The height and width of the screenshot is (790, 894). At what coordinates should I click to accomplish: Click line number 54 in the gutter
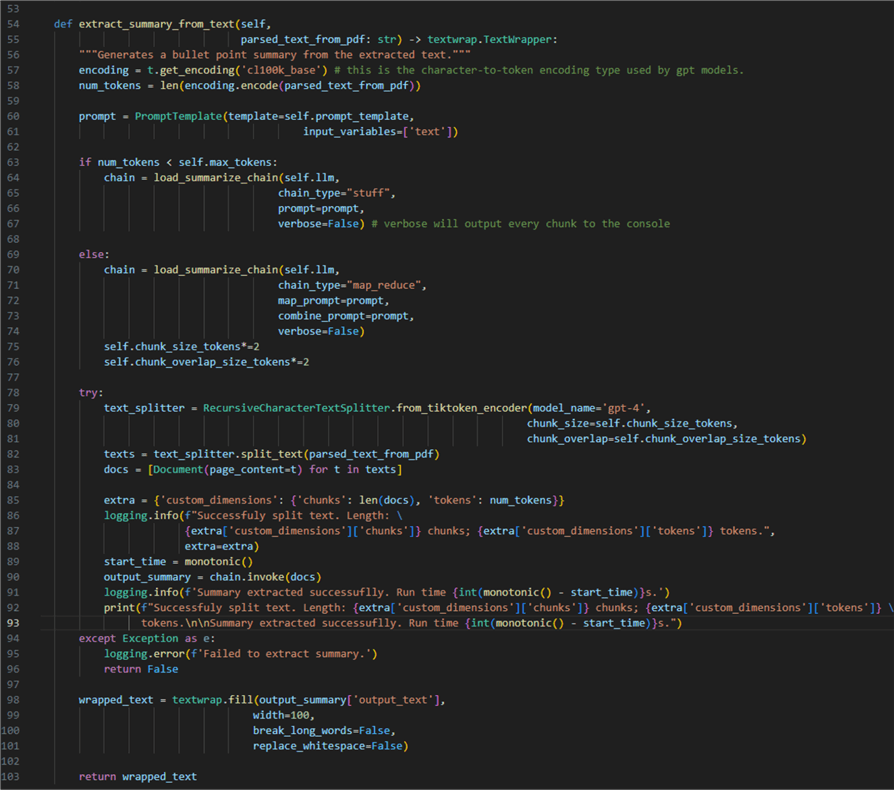[x=13, y=24]
